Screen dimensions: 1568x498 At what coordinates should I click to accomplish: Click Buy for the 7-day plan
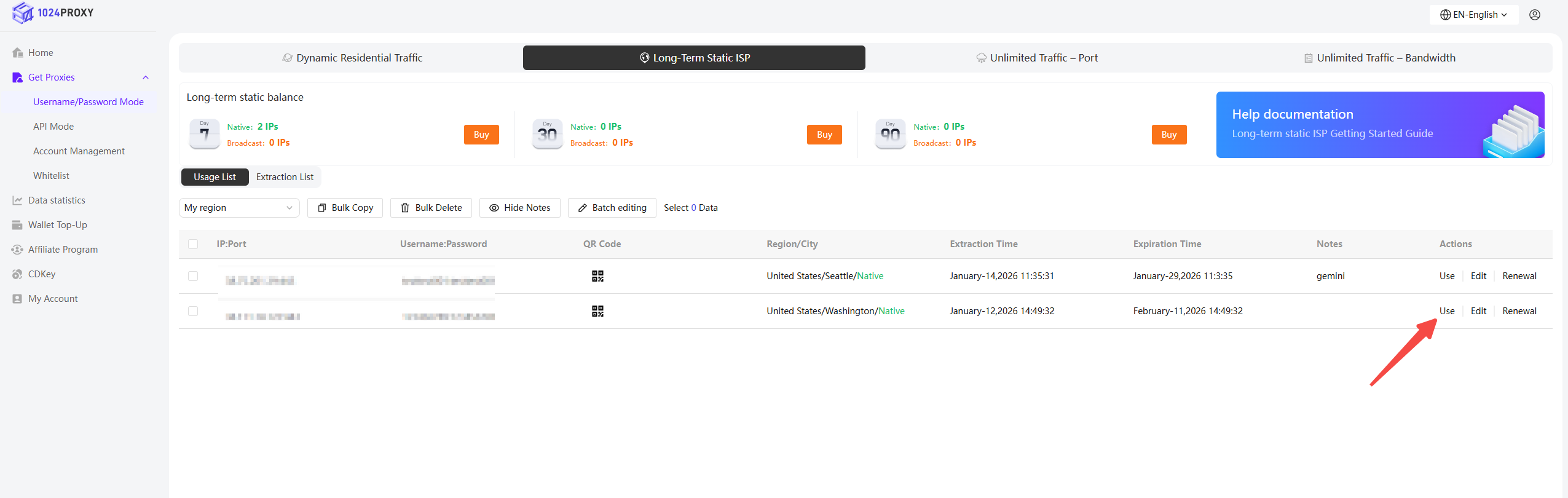481,135
